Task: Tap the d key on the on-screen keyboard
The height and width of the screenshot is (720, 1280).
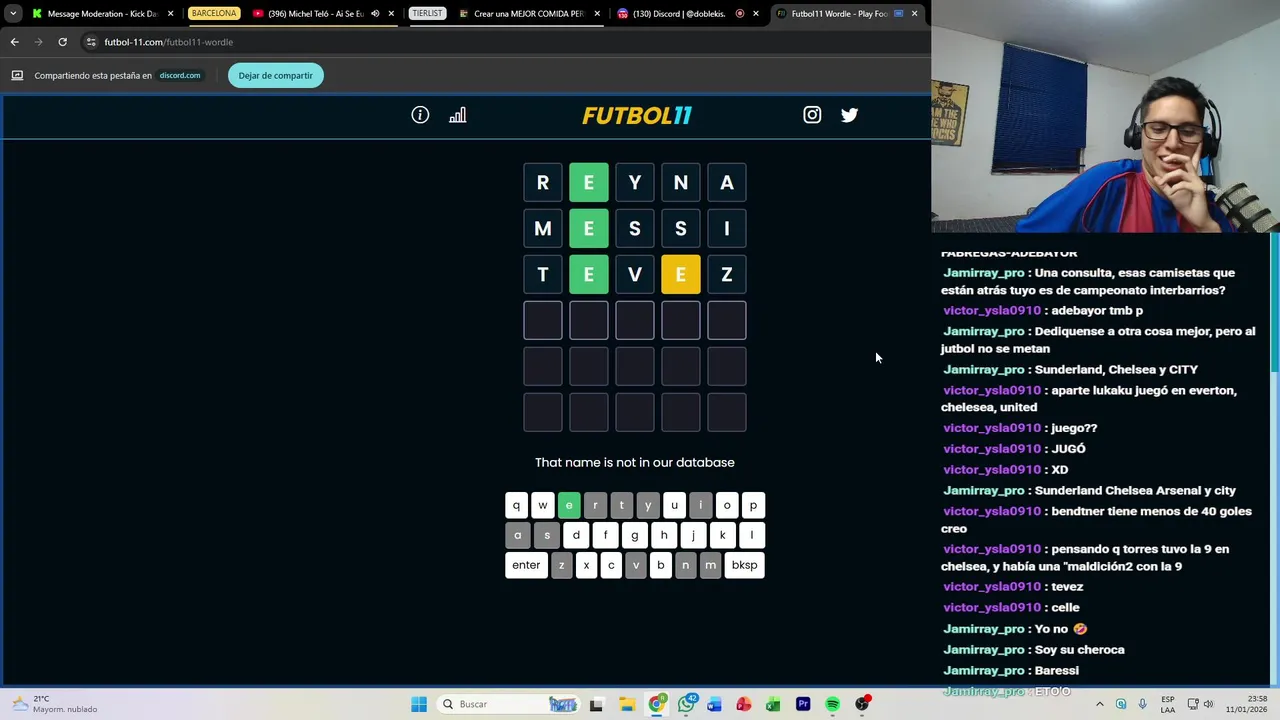Action: click(x=576, y=535)
